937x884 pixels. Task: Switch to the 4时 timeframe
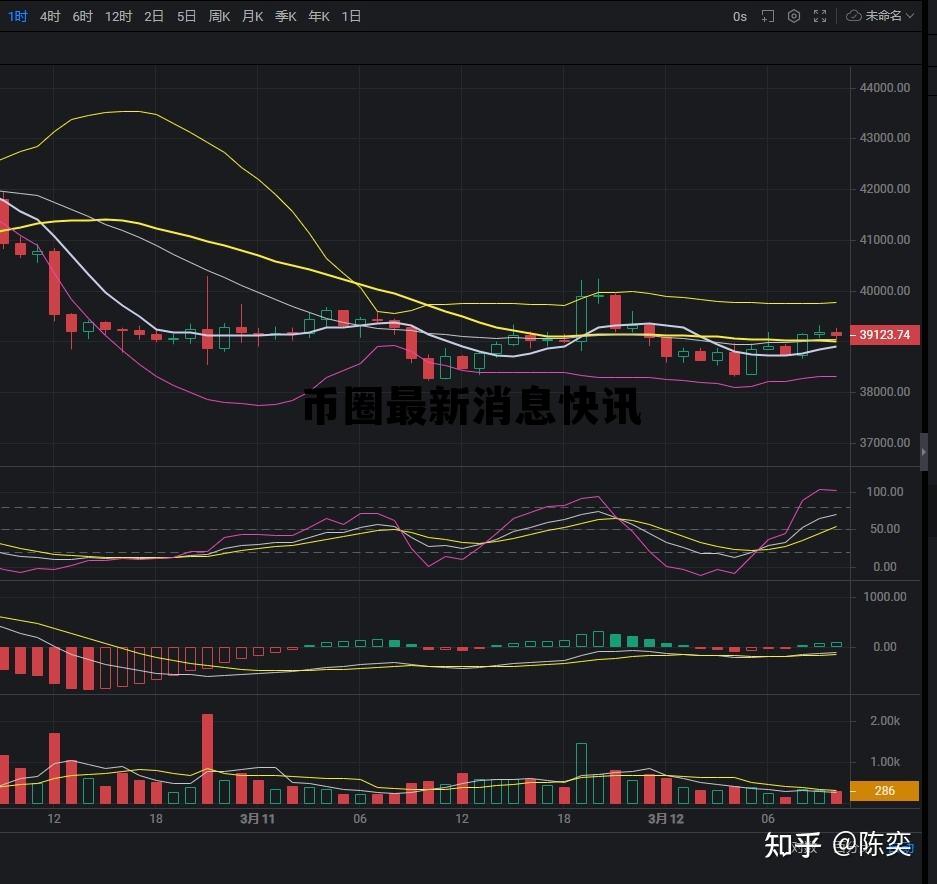tap(50, 16)
